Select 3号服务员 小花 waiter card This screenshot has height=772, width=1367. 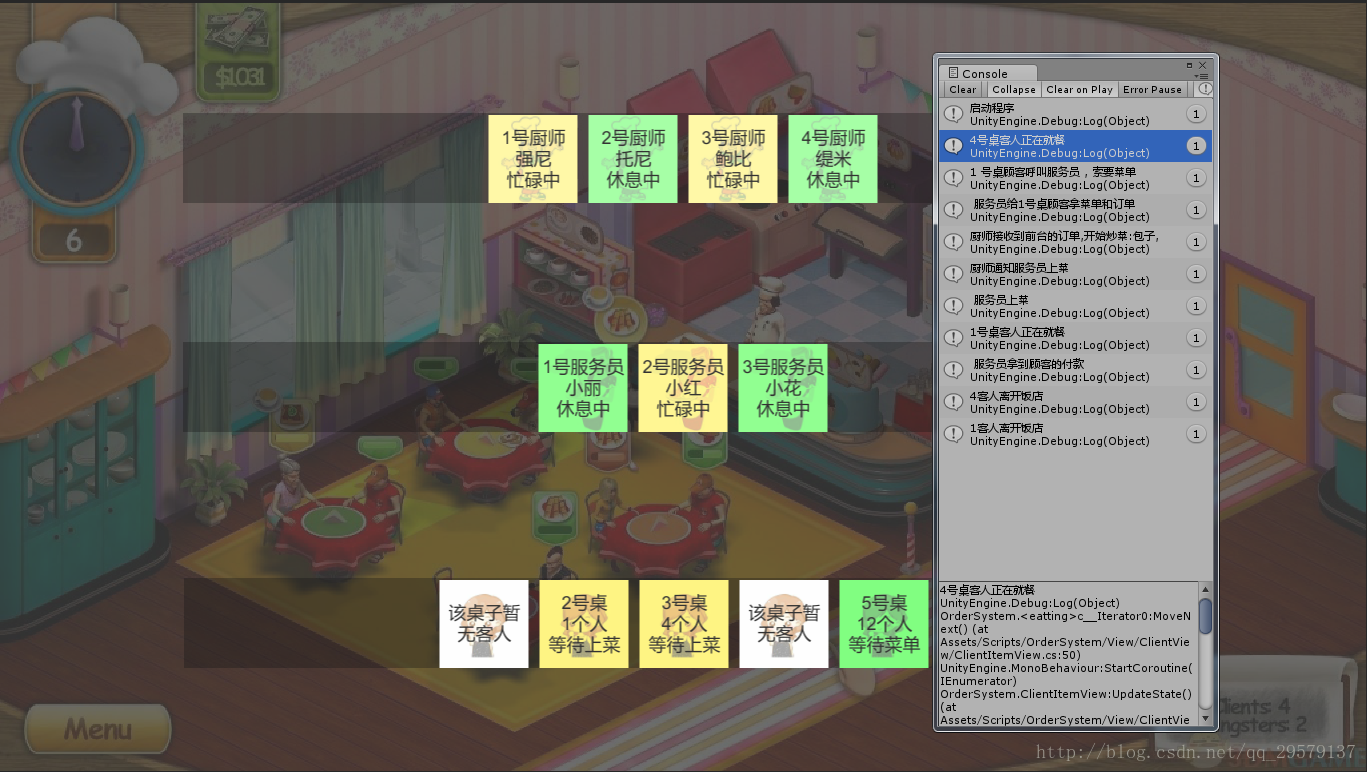(783, 388)
